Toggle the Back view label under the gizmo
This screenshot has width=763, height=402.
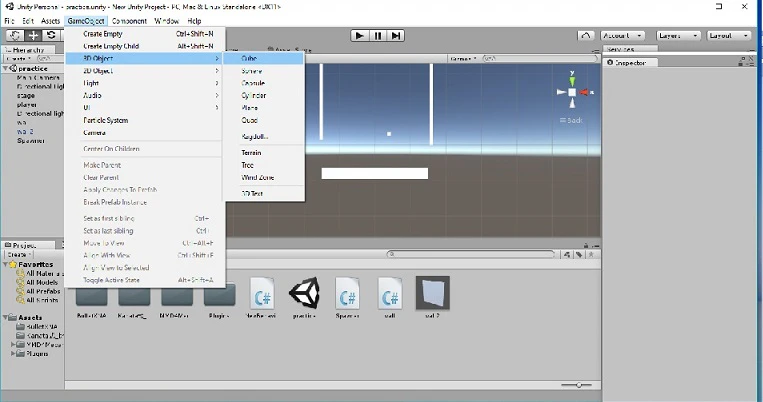[x=571, y=120]
